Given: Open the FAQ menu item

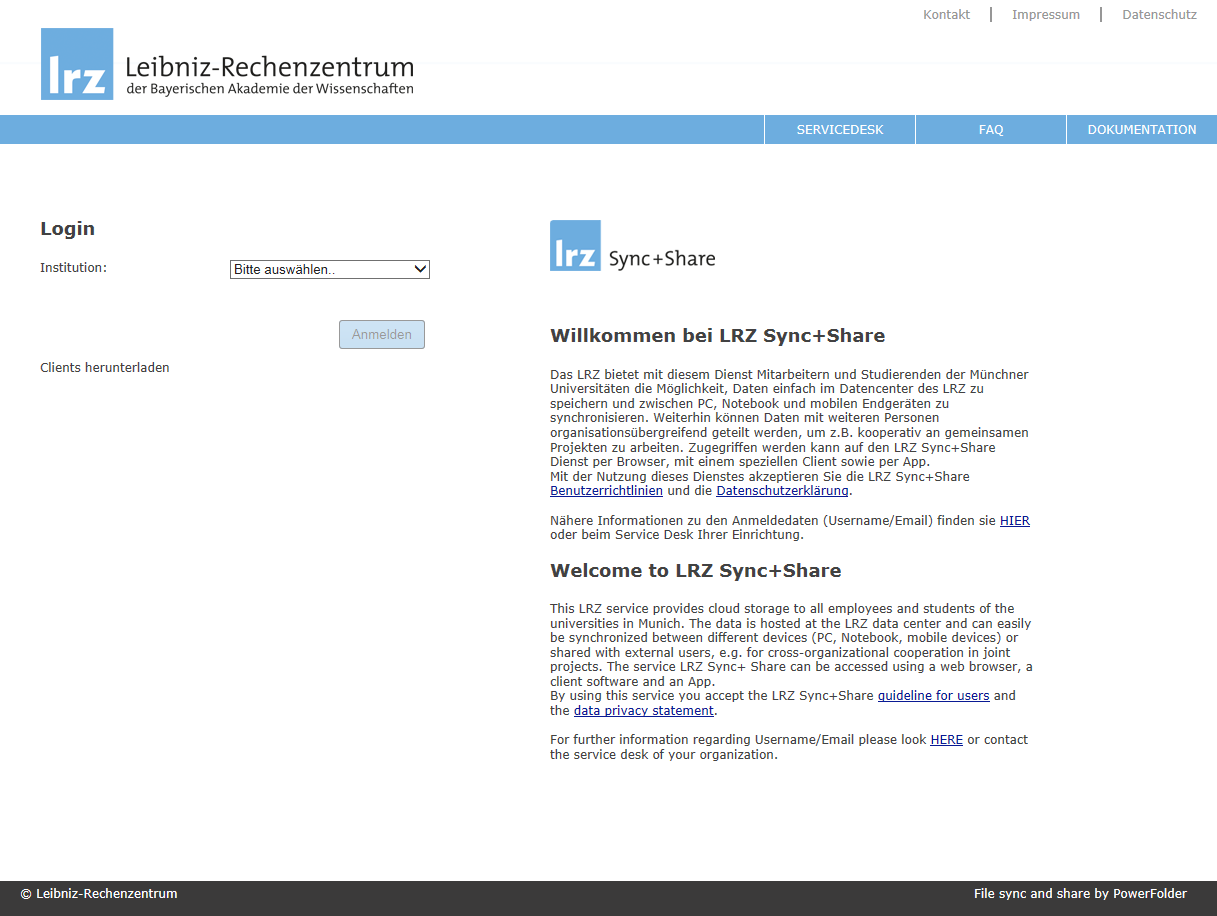Looking at the screenshot, I should tap(990, 130).
